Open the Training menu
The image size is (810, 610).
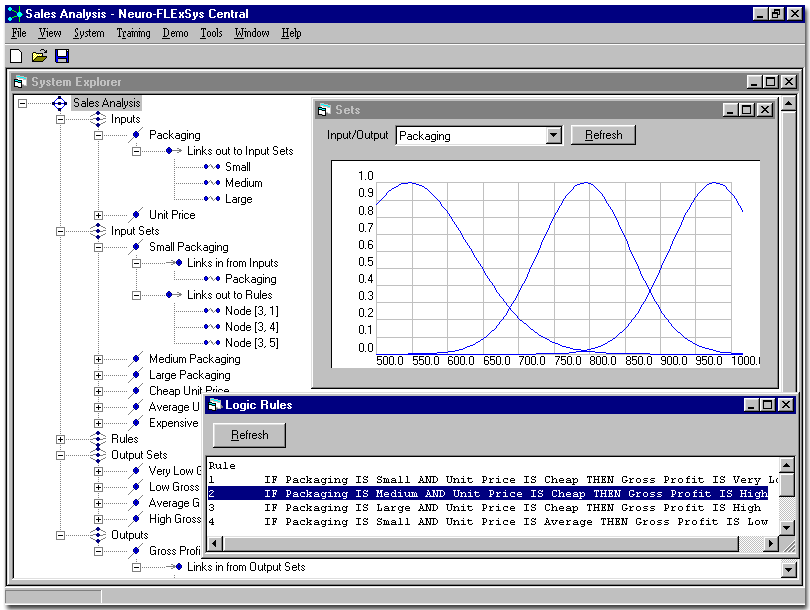pos(131,32)
